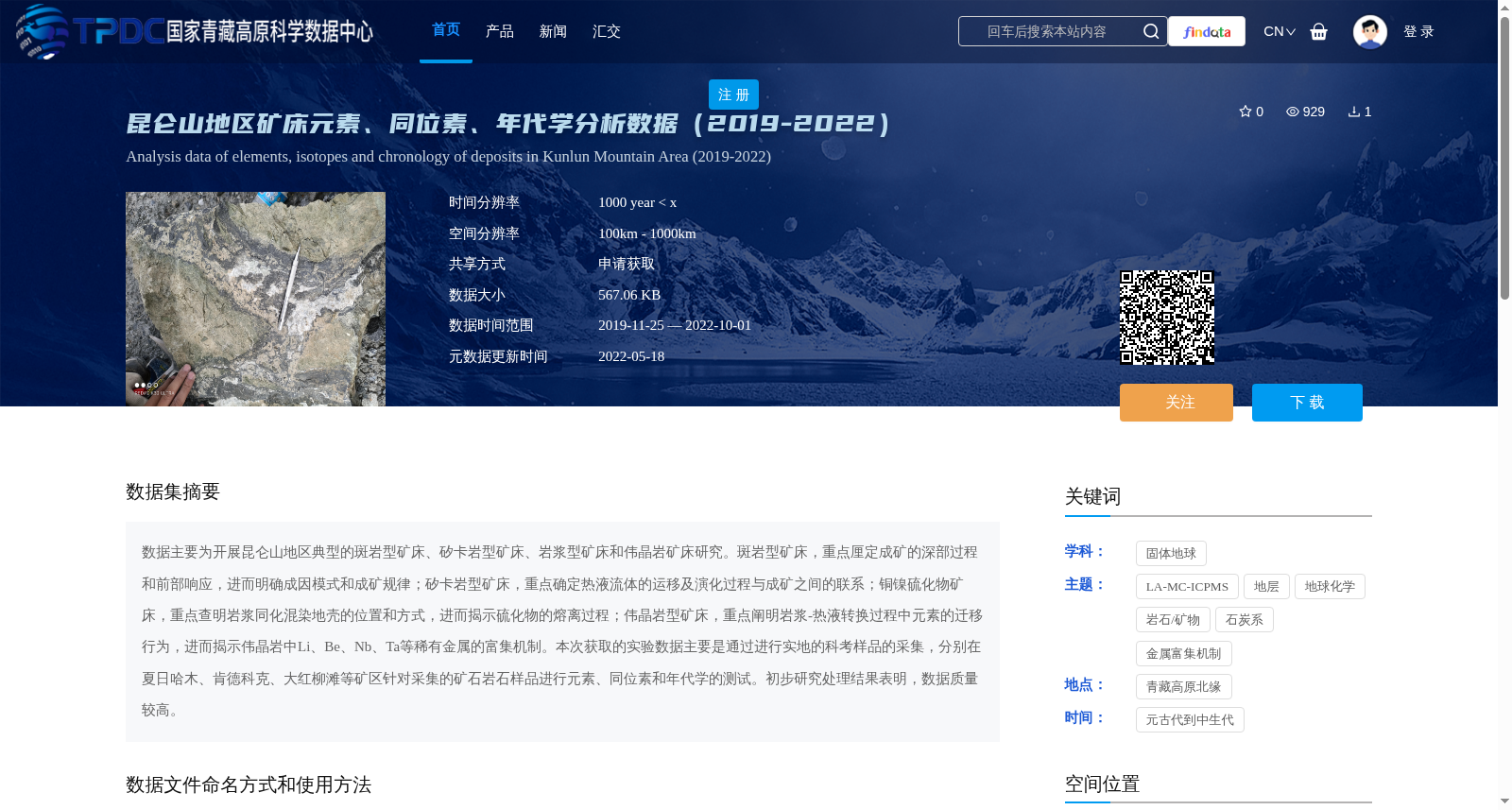Open the 产品 menu
This screenshot has height=810, width=1512.
[x=500, y=31]
